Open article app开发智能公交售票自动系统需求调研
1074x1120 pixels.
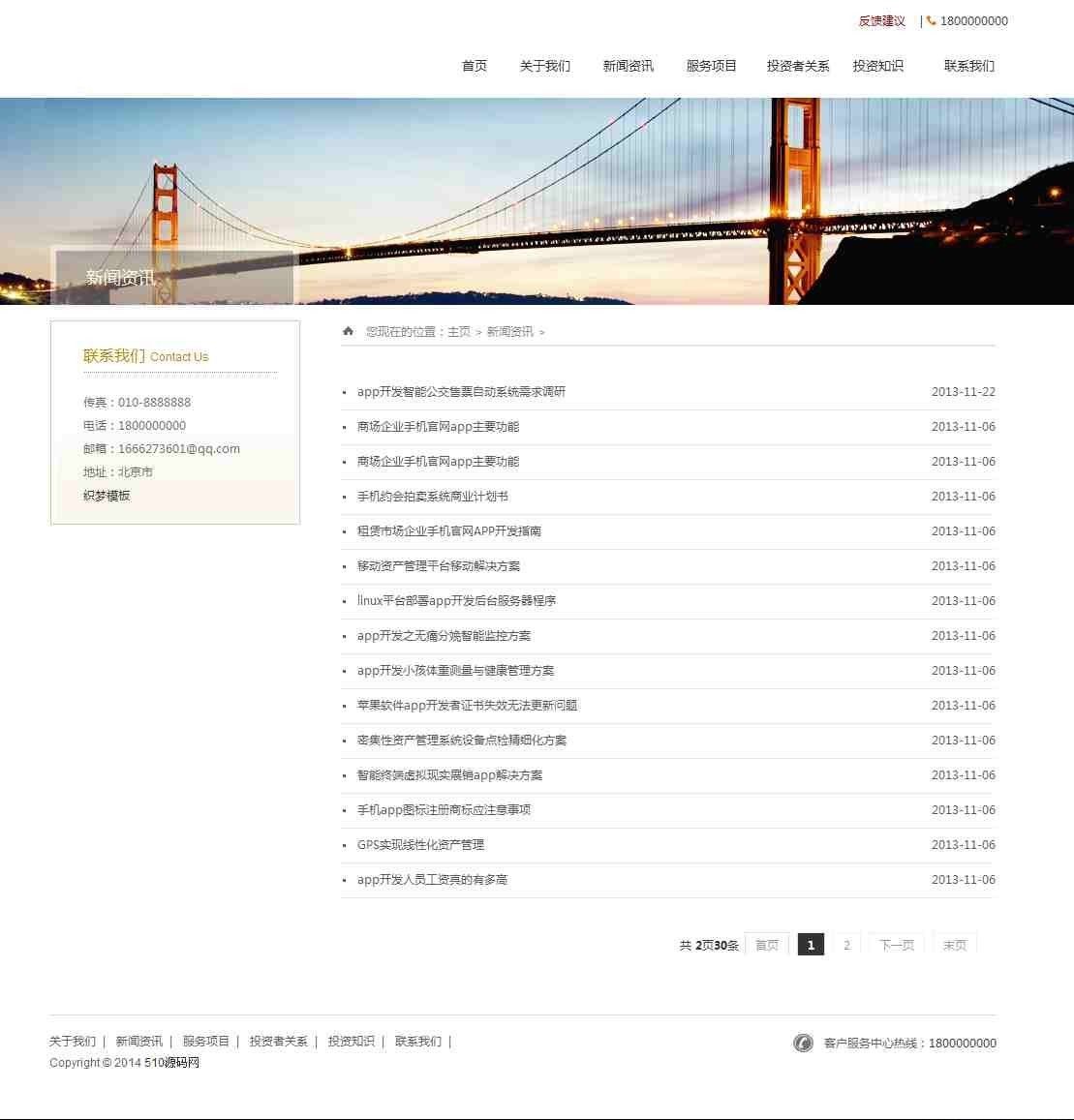[461, 391]
